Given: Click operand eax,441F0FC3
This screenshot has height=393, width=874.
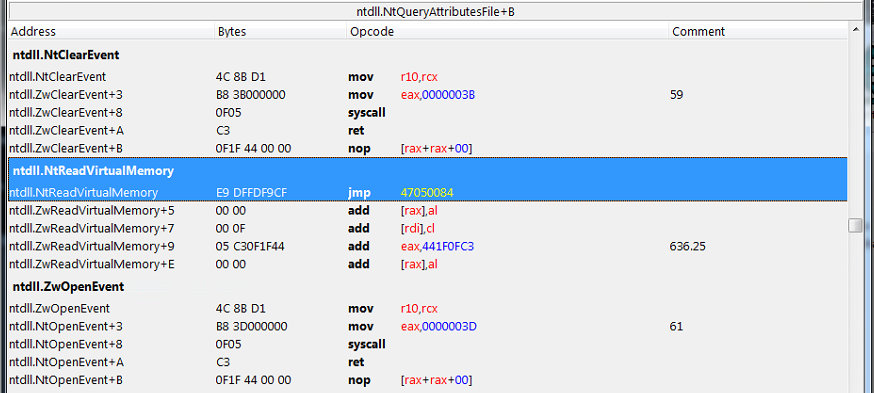Looking at the screenshot, I should [437, 246].
